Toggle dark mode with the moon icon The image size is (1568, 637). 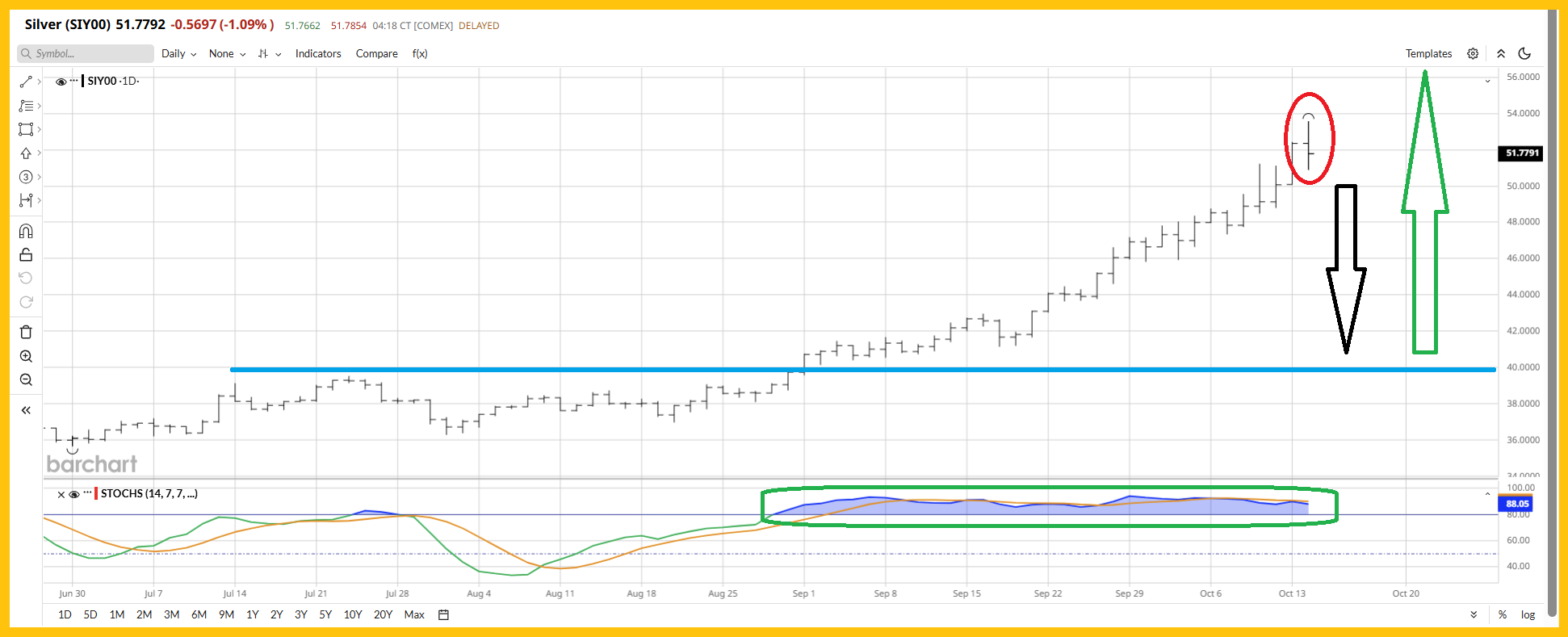[x=1524, y=53]
